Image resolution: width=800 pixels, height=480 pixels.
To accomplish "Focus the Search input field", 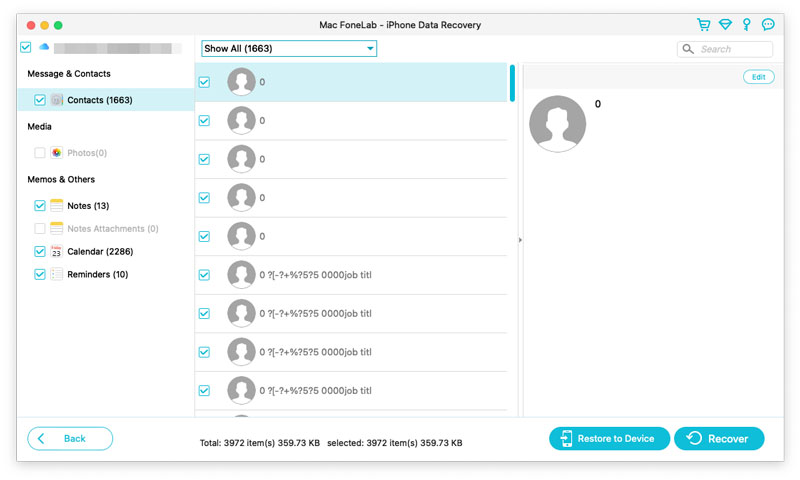I will pyautogui.click(x=725, y=49).
